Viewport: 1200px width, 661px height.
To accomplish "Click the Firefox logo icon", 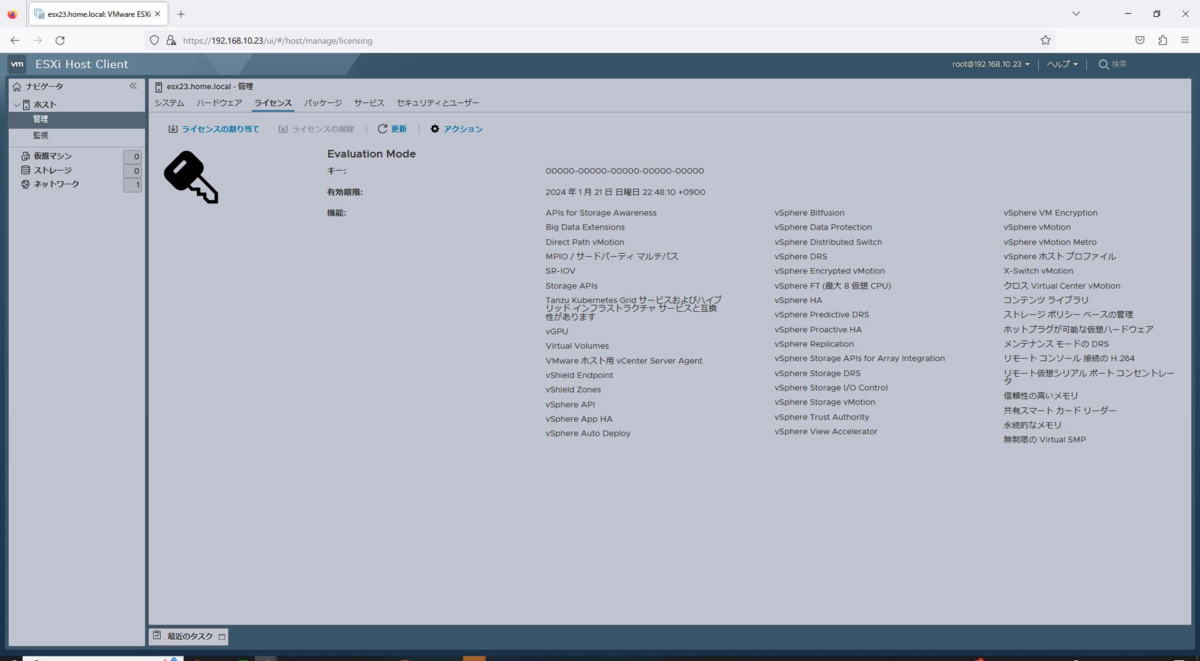I will [x=12, y=14].
